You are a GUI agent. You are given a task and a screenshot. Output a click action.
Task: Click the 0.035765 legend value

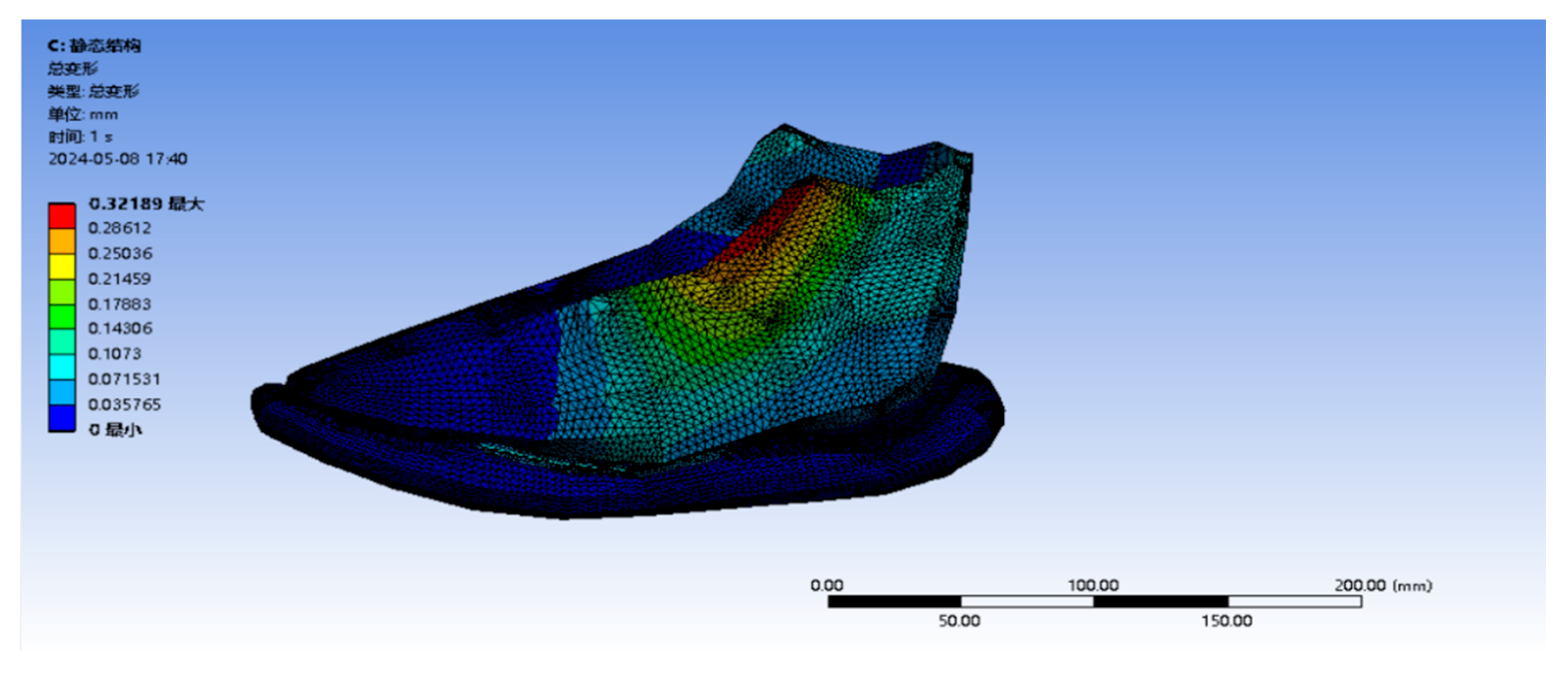[124, 405]
